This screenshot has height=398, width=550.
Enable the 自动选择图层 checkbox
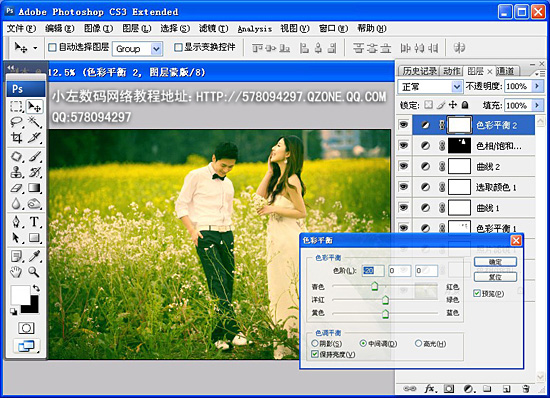(x=52, y=47)
